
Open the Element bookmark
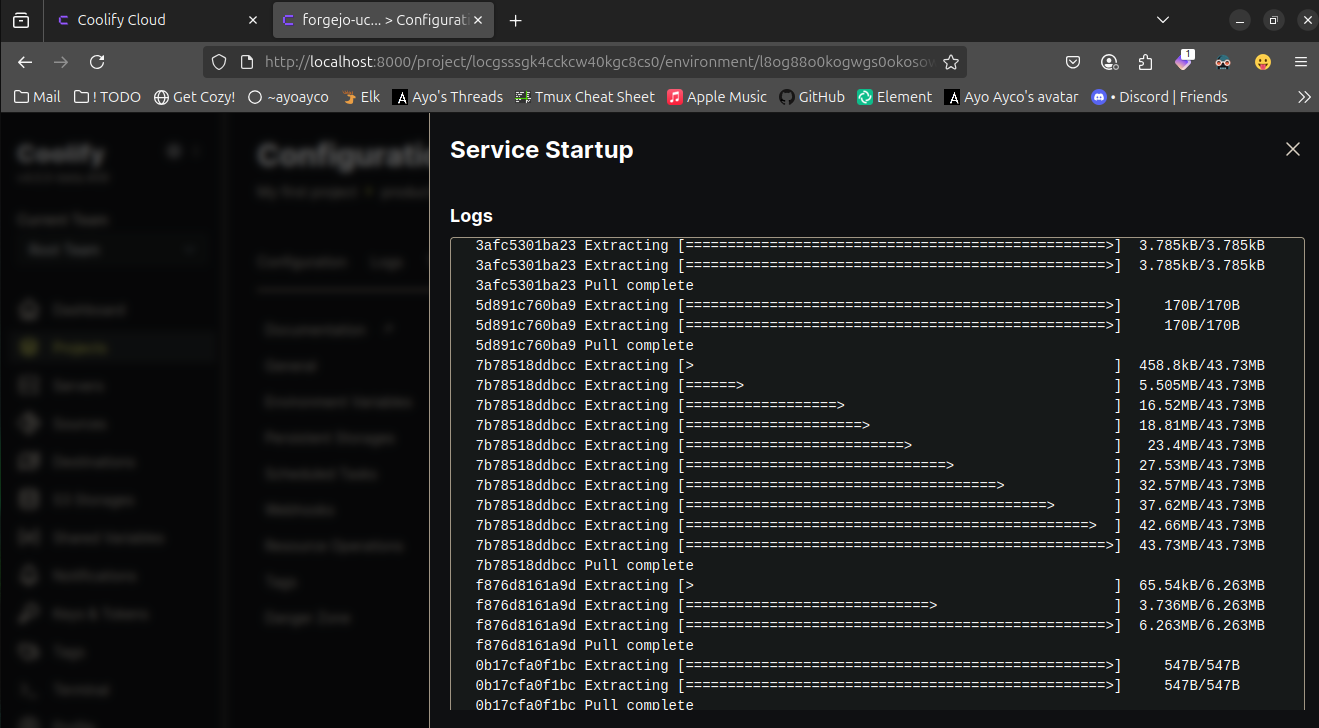894,97
